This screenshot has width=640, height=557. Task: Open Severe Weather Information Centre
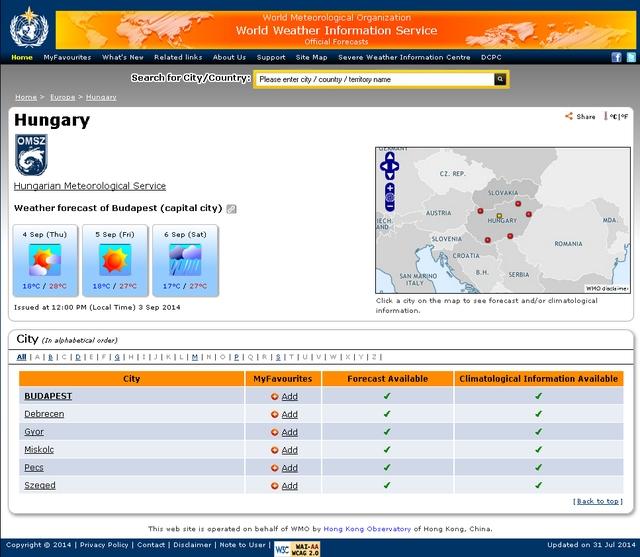(404, 57)
